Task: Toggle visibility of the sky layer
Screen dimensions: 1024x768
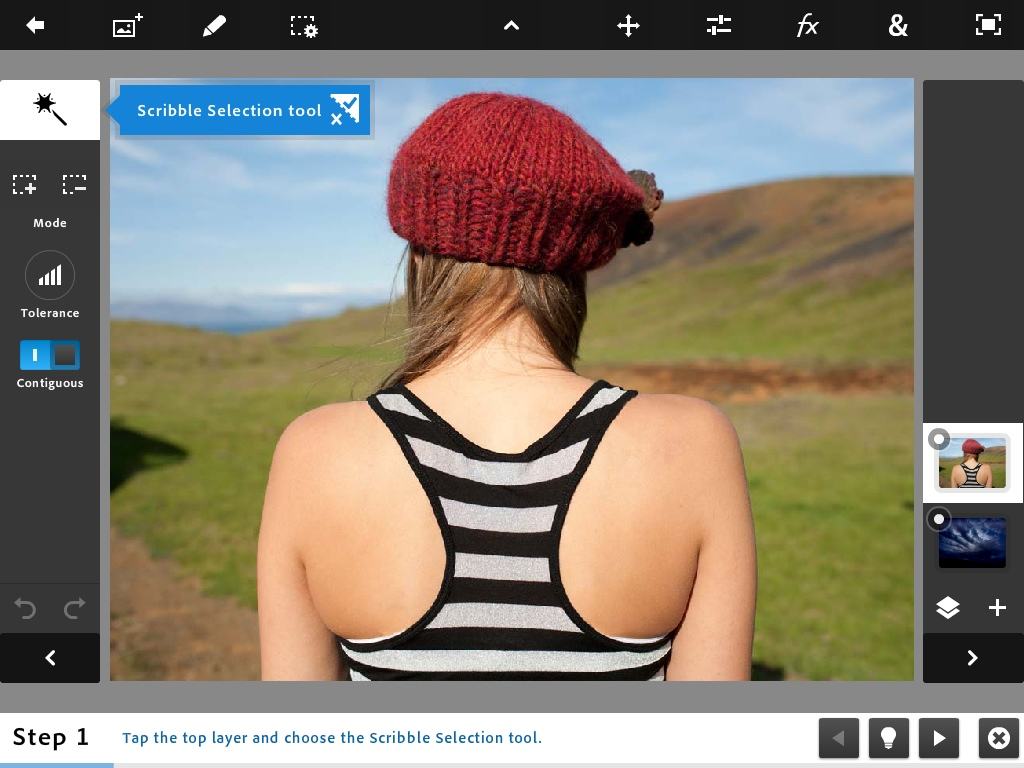Action: [x=938, y=519]
